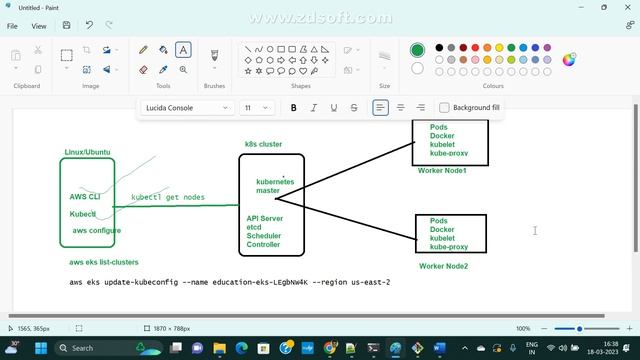
Task: Set text alignment to right
Action: pos(420,108)
